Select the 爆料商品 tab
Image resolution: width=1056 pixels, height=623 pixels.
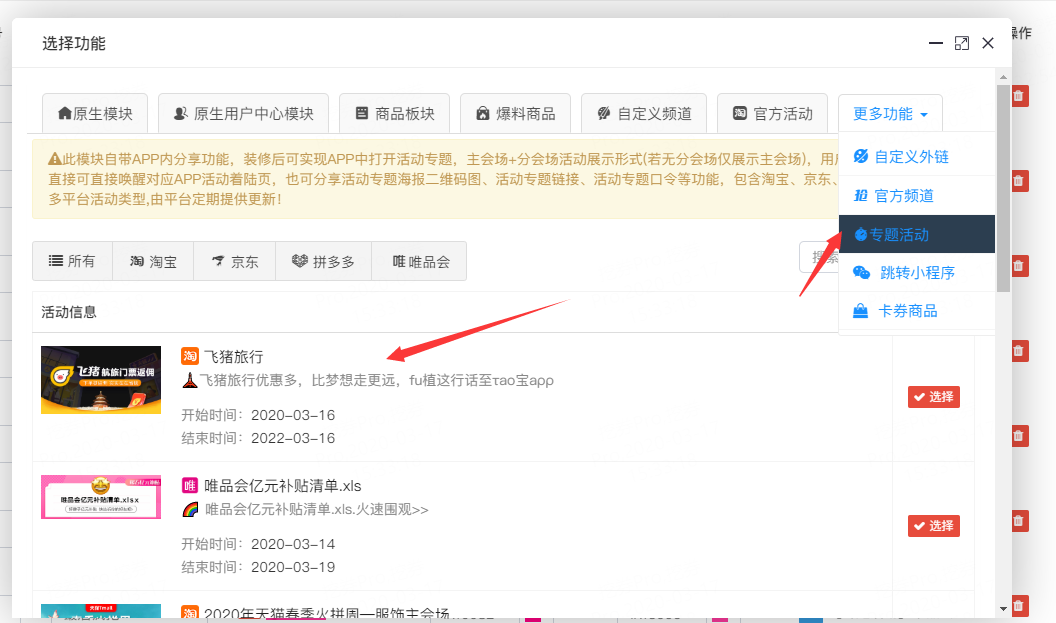(515, 113)
